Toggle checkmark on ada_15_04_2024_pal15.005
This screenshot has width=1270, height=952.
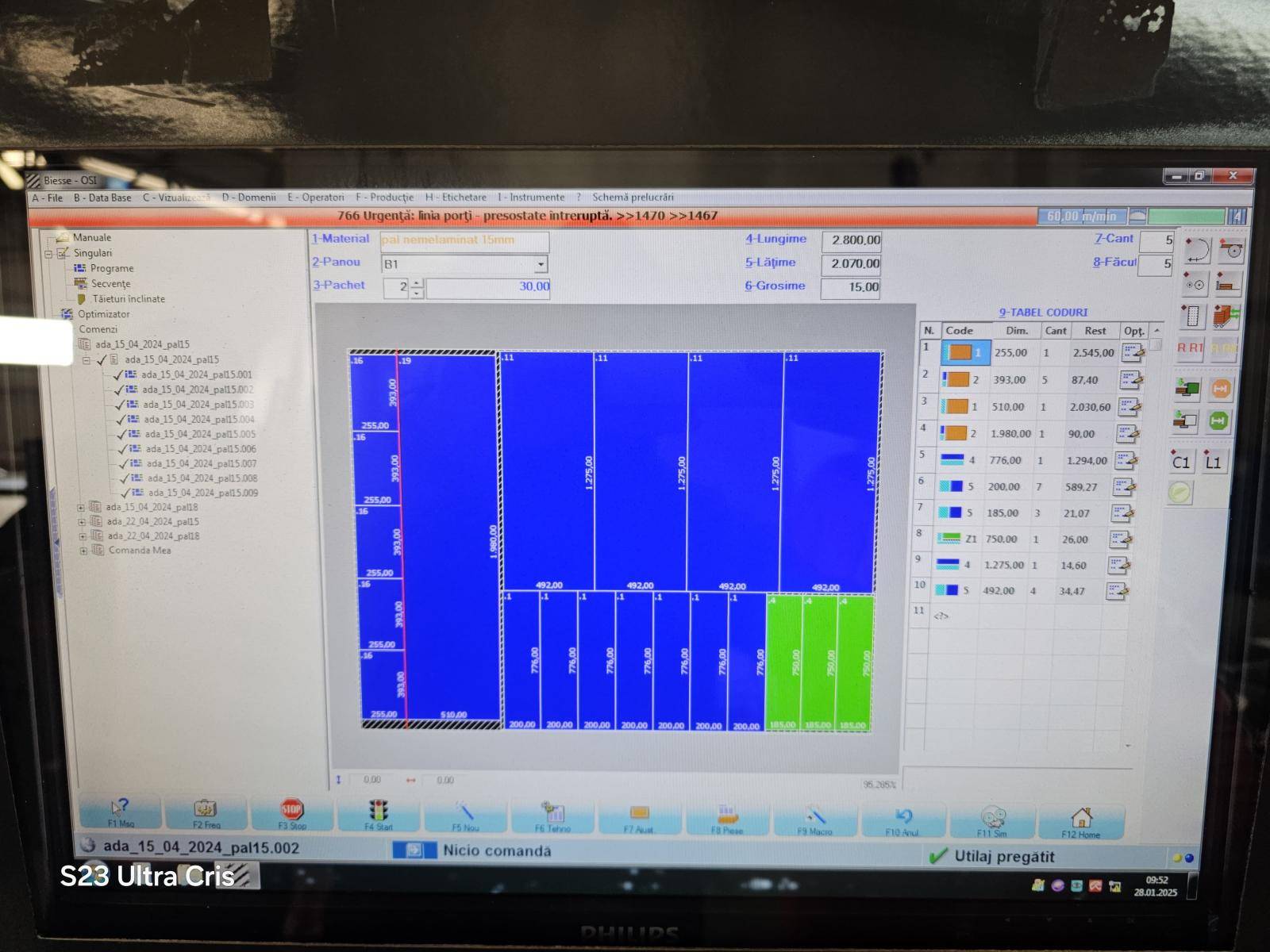coord(121,434)
